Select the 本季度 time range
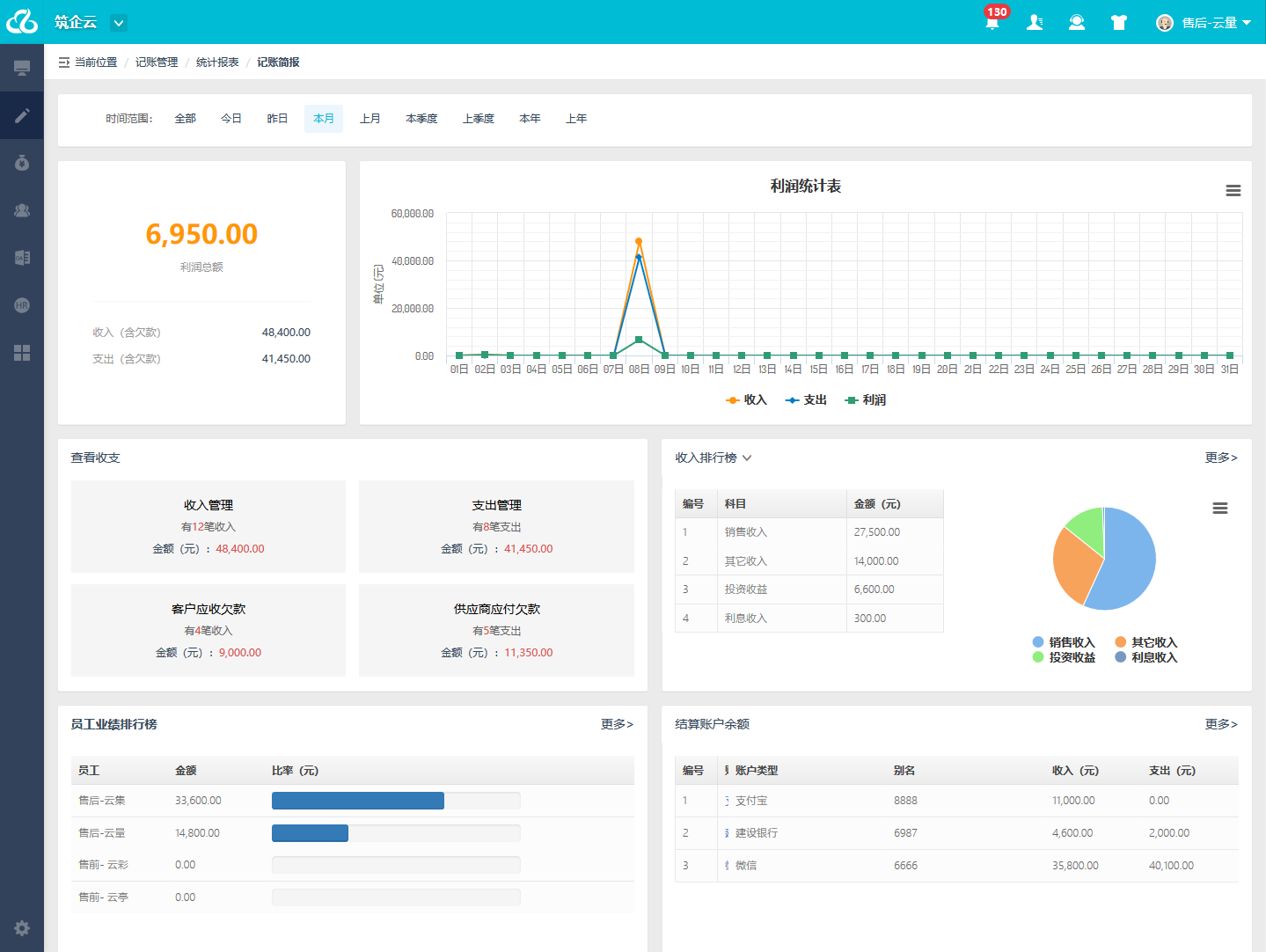This screenshot has width=1266, height=952. [421, 119]
